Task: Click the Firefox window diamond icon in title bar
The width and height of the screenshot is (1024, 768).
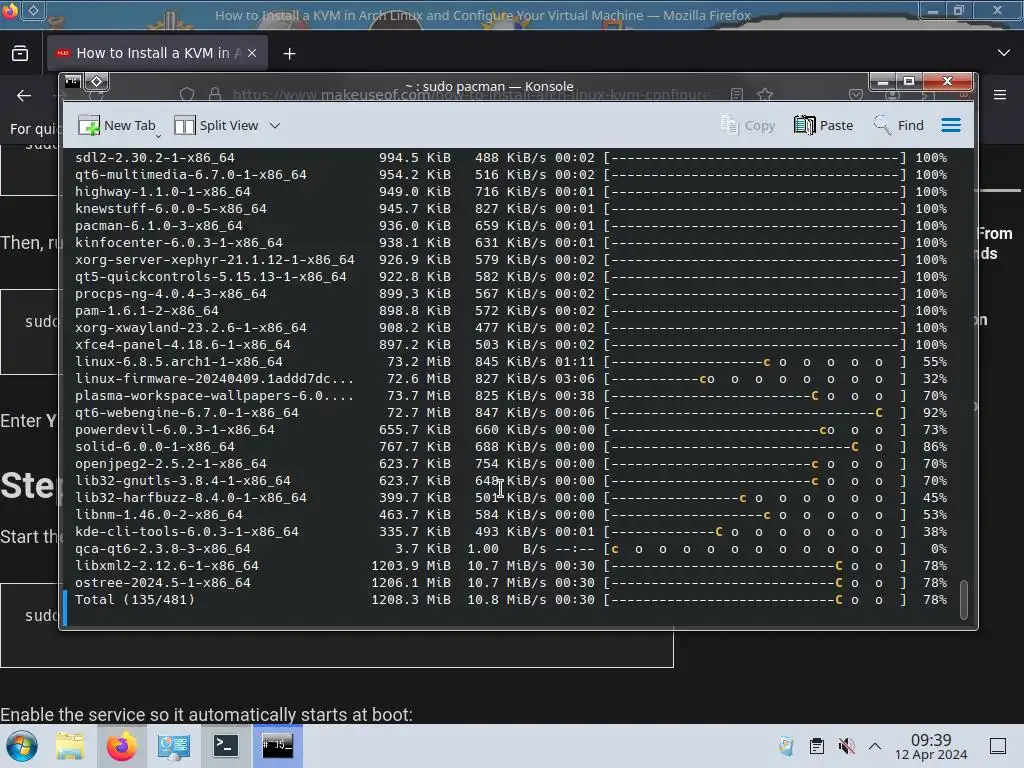Action: [33, 10]
